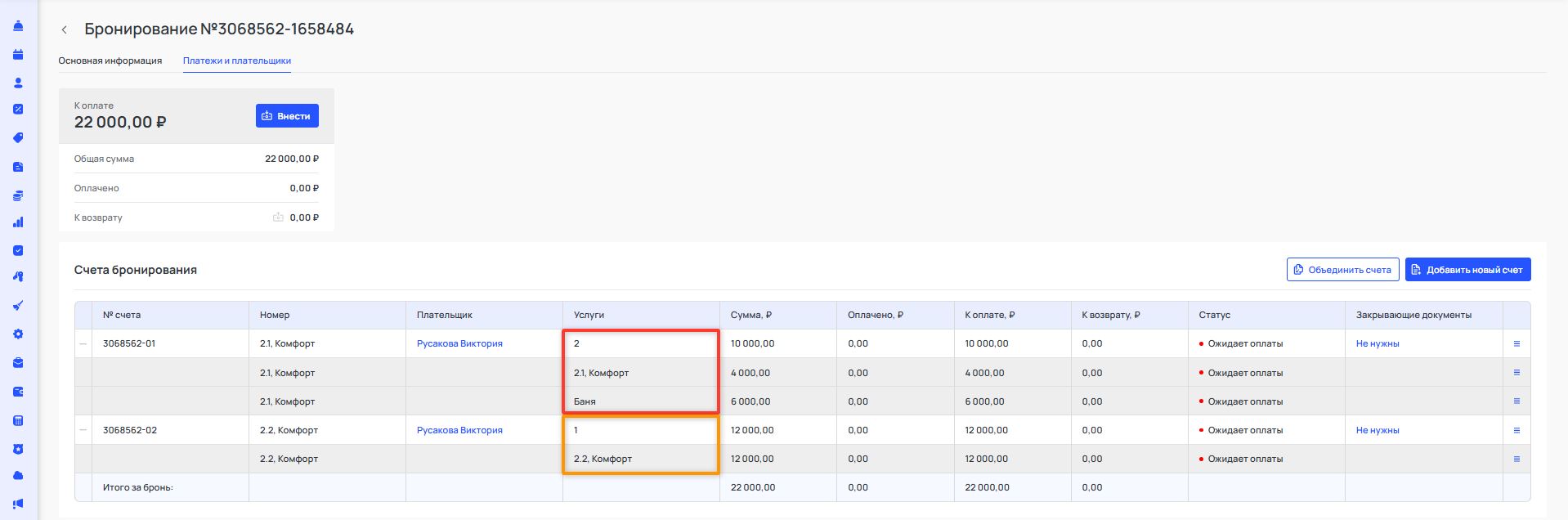Image resolution: width=1568 pixels, height=520 pixels.
Task: Click the back arrow beside booking title
Action: 64,30
